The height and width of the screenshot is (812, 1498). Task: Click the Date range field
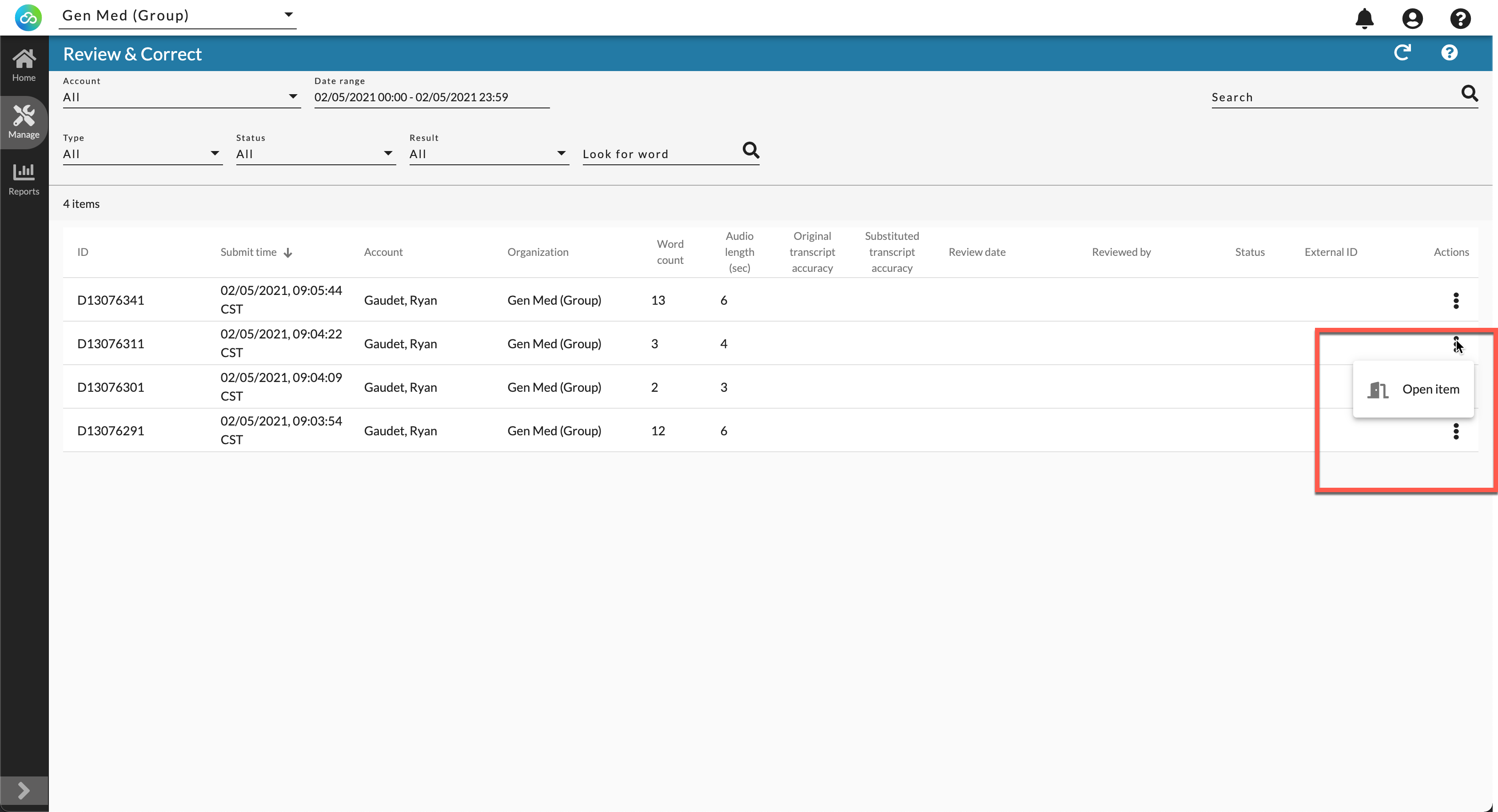tap(431, 97)
